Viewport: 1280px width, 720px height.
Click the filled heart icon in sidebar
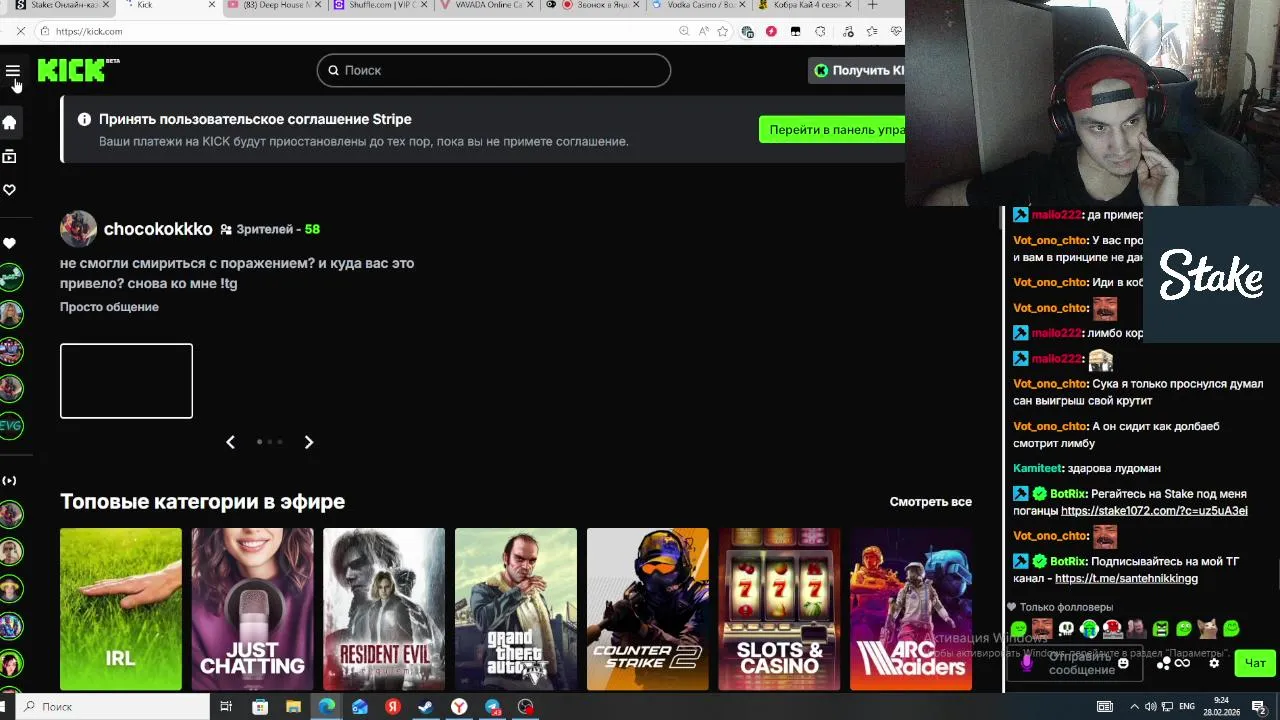(10, 243)
